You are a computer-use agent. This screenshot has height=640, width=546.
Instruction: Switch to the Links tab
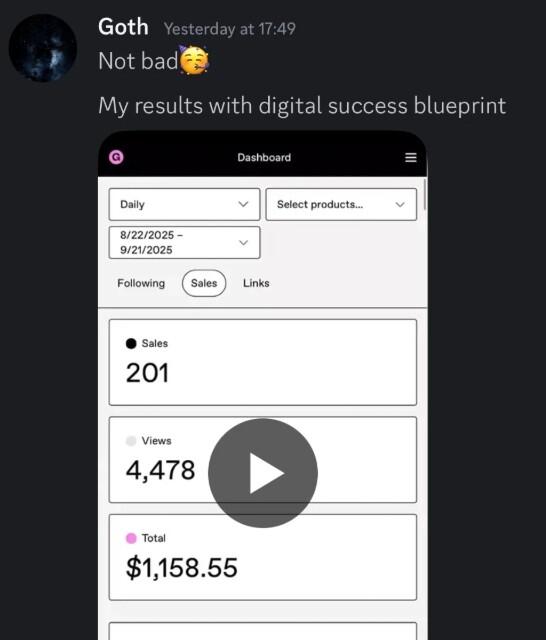256,283
